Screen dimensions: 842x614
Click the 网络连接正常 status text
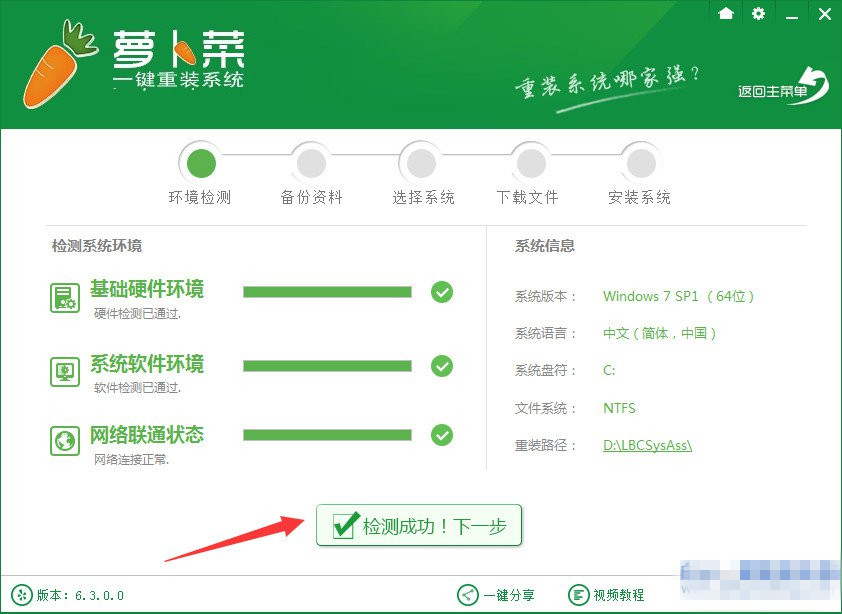132,459
